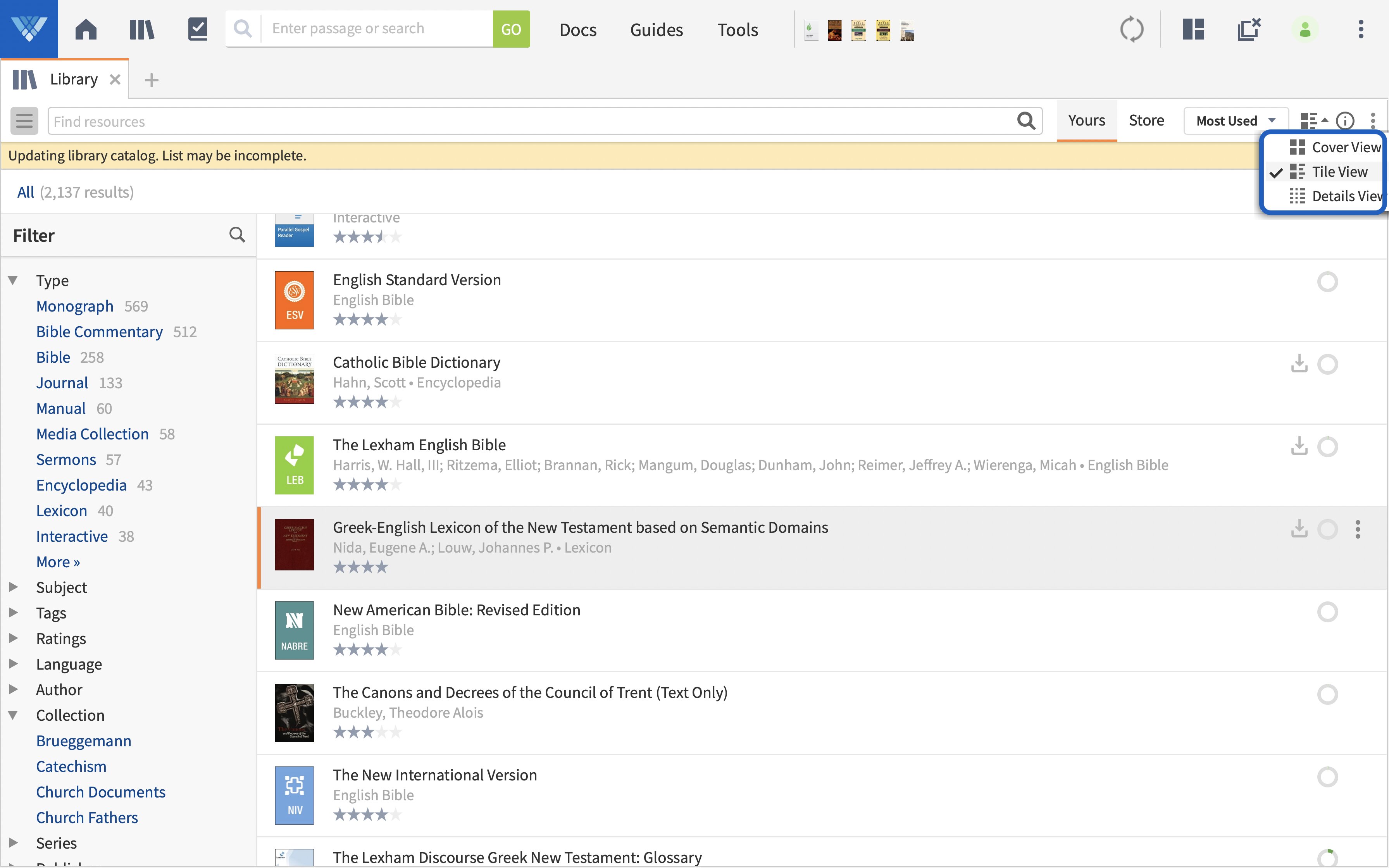Open the user account avatar
1389x868 pixels.
tap(1305, 29)
